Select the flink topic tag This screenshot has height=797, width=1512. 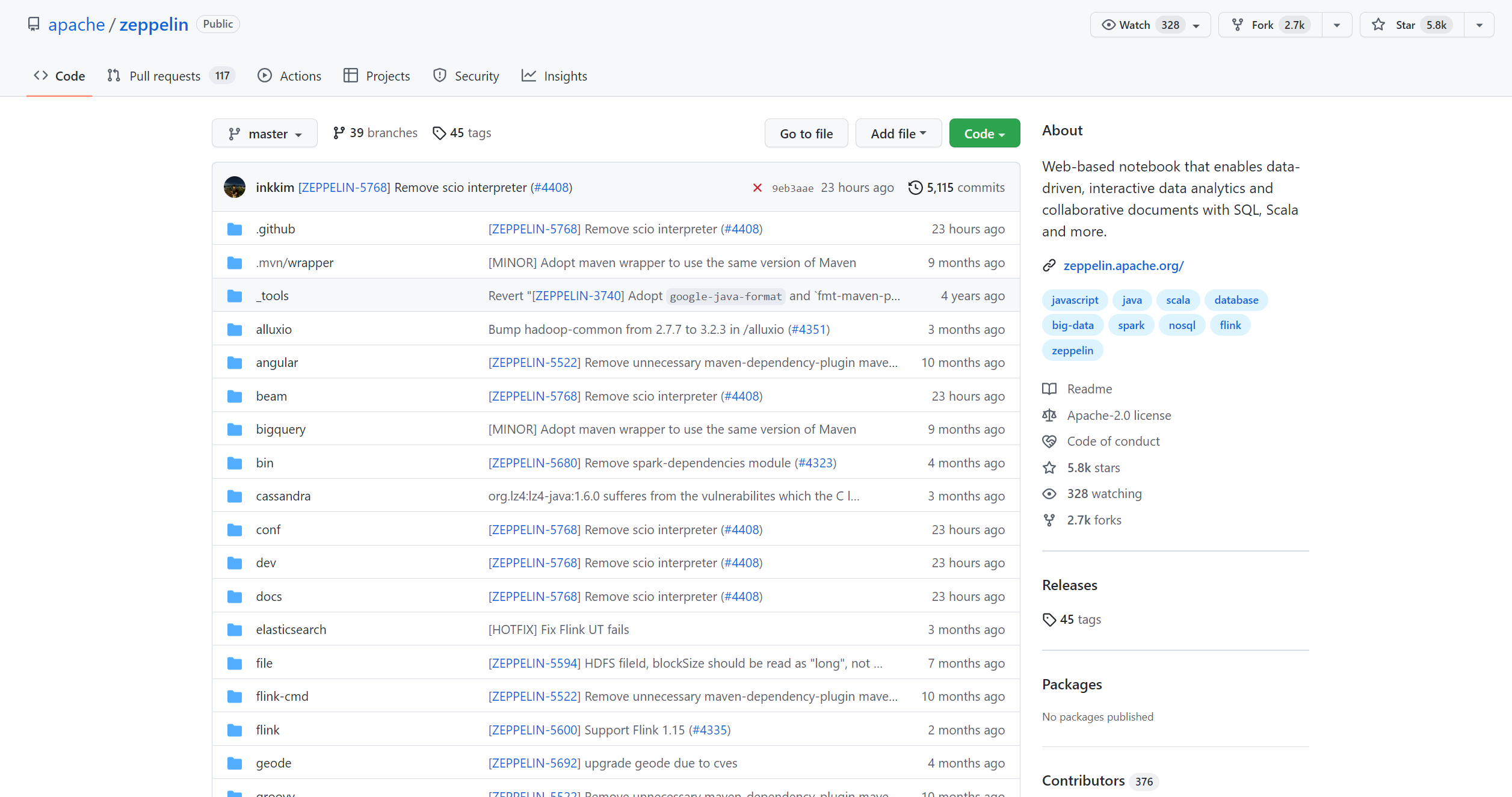(x=1230, y=325)
